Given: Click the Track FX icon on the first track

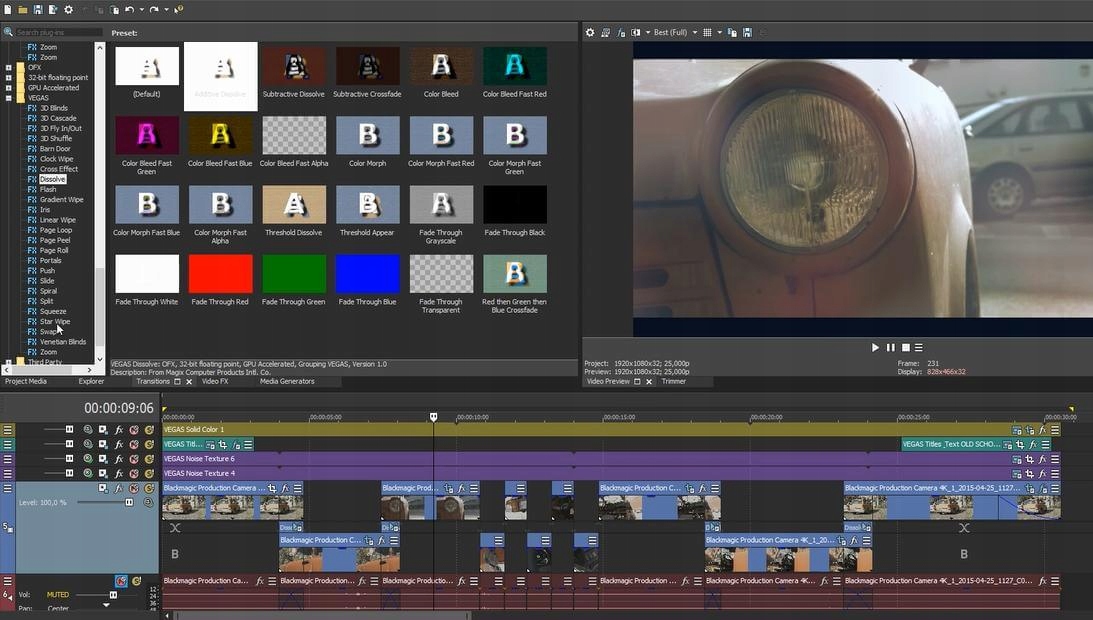Looking at the screenshot, I should click(x=119, y=430).
